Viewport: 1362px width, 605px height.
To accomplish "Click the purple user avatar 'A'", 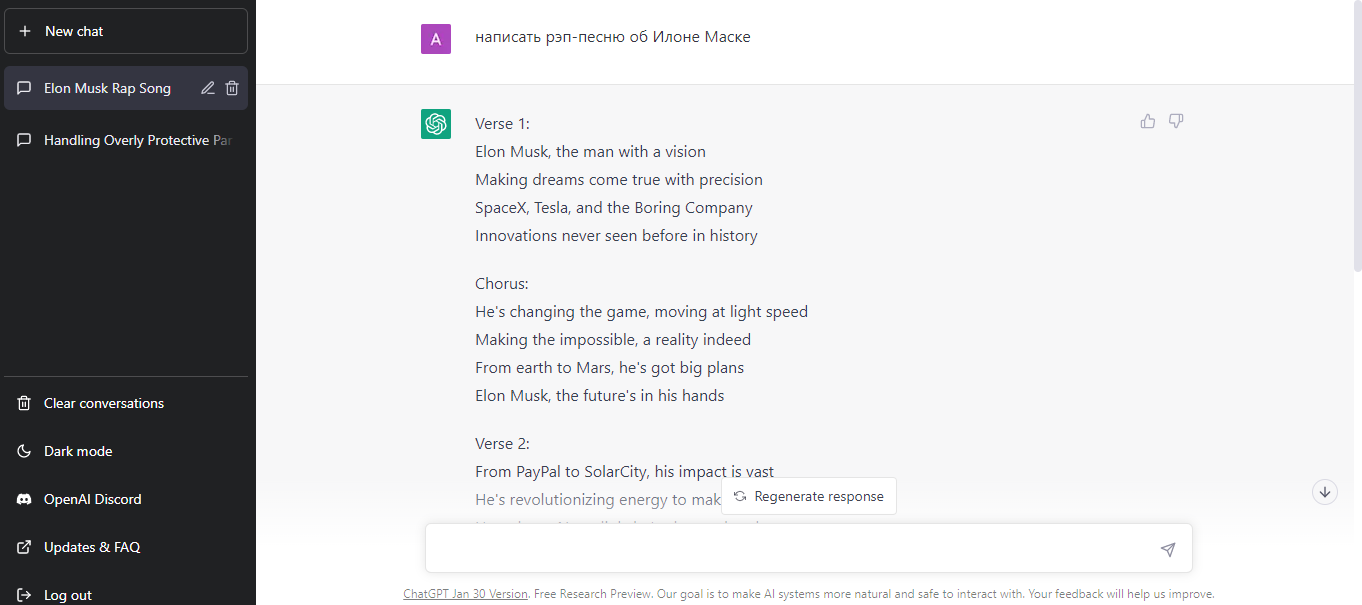I will click(436, 39).
